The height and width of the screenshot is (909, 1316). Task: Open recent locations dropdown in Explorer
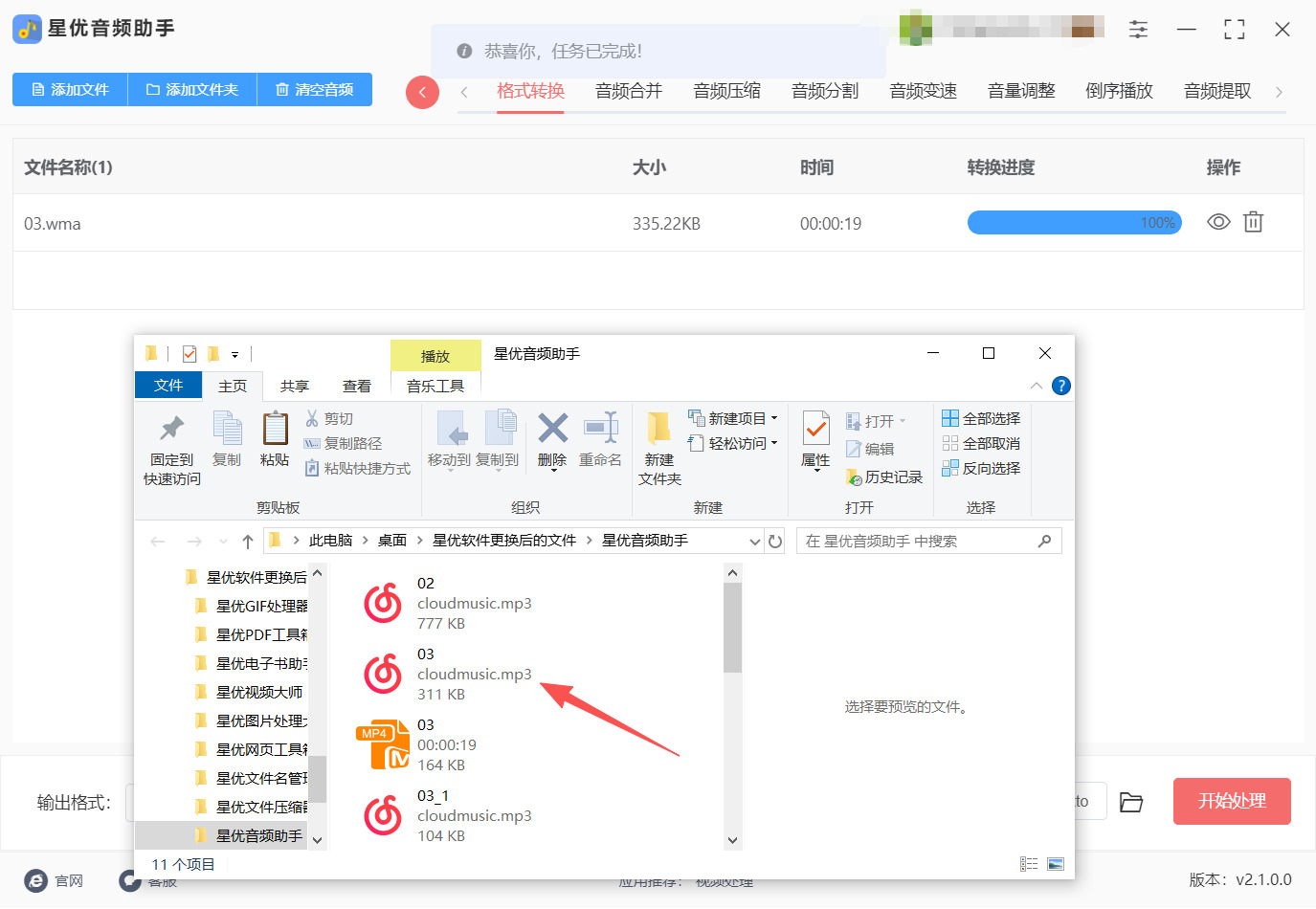(x=224, y=542)
